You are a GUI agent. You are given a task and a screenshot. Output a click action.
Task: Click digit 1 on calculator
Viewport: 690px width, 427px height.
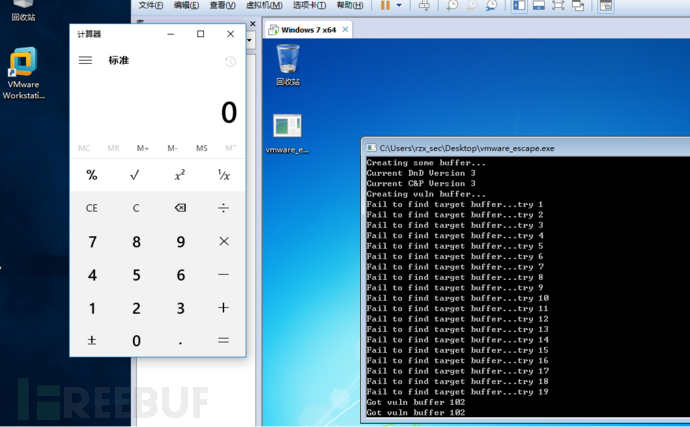pos(92,308)
